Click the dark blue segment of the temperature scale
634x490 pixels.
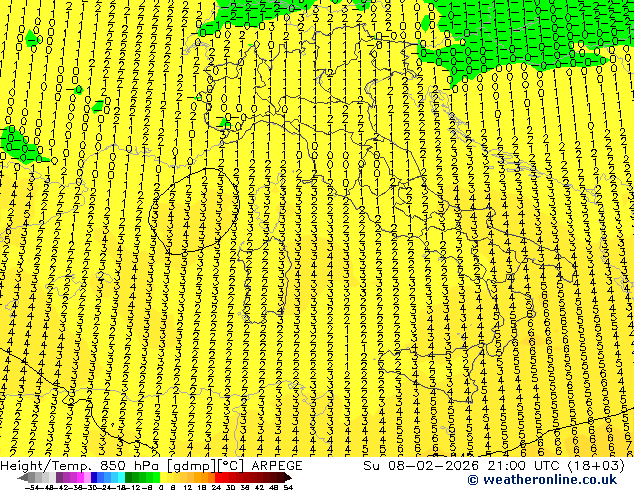(x=94, y=477)
